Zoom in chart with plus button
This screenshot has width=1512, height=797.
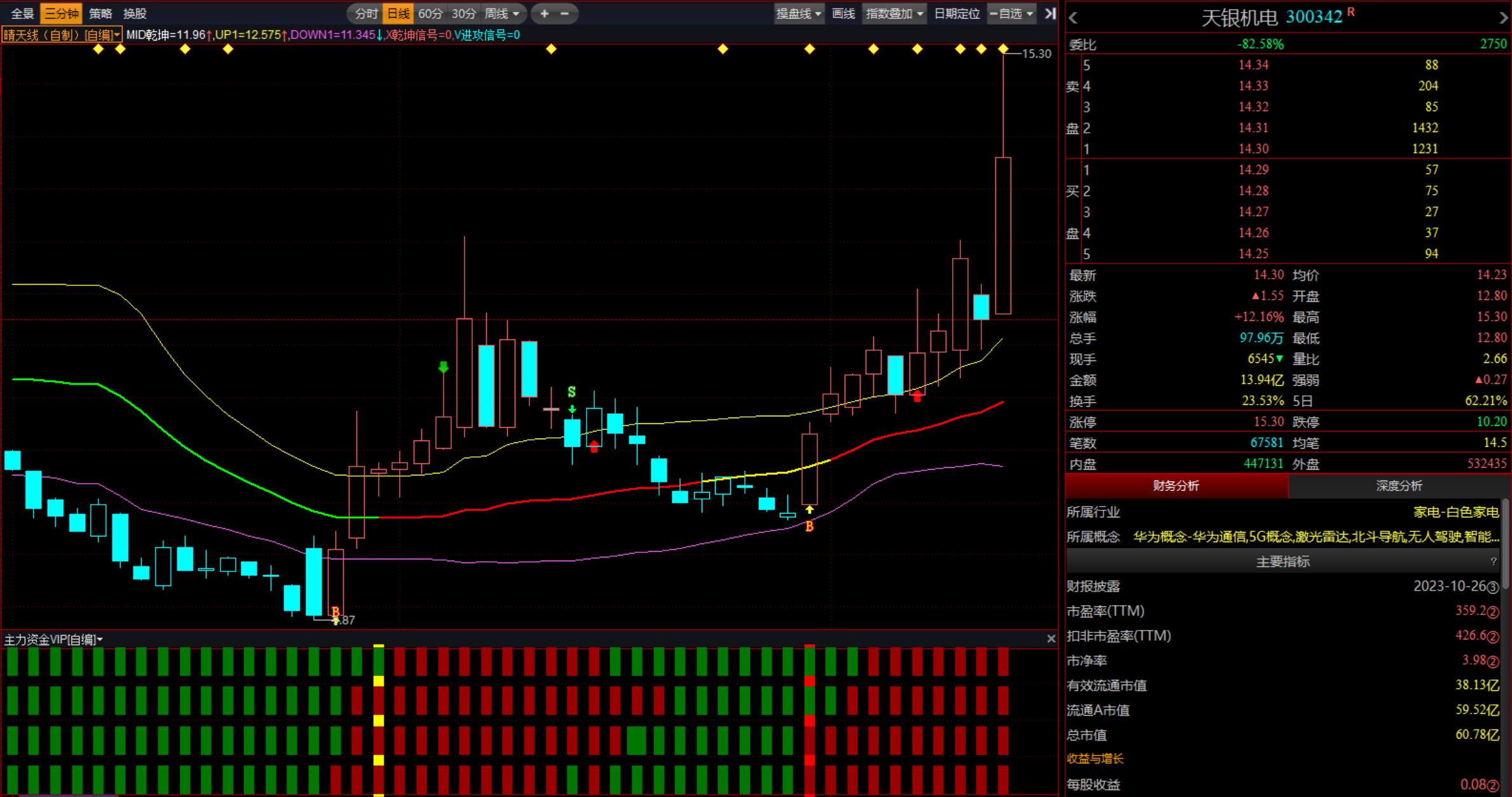click(x=545, y=13)
